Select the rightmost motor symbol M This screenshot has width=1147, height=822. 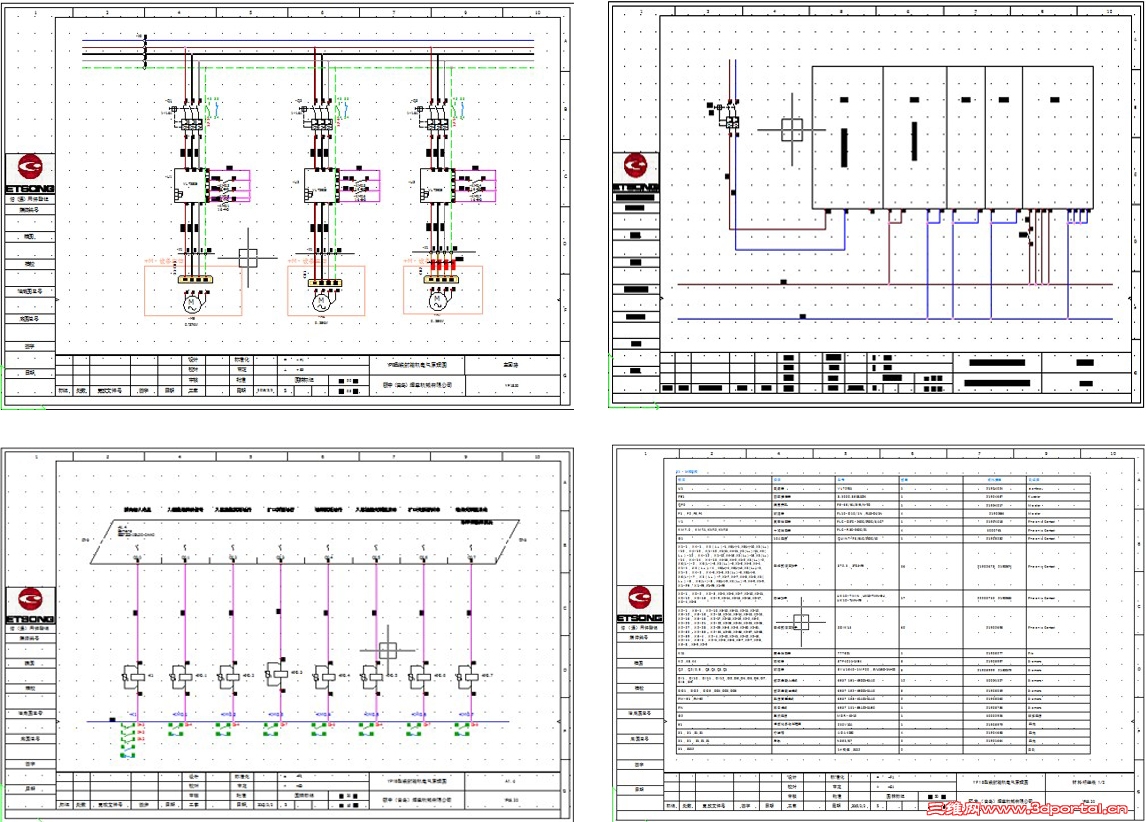(x=437, y=301)
